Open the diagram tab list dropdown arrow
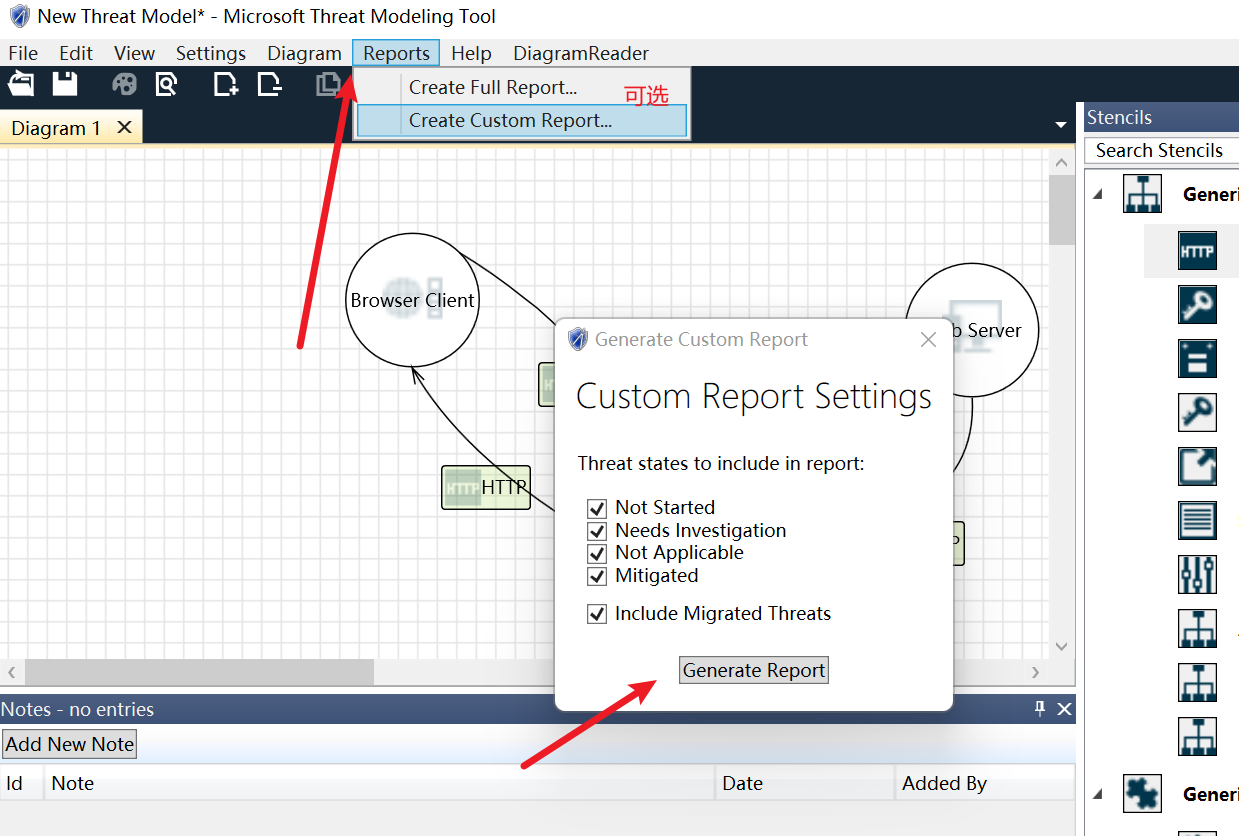This screenshot has height=836, width=1239. point(1061,125)
